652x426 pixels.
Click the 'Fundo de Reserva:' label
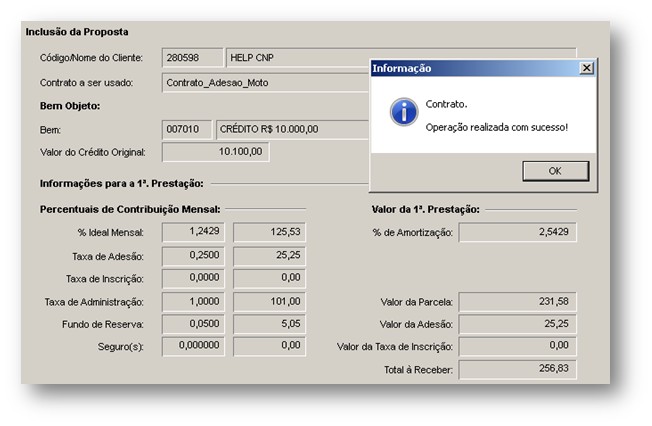tap(103, 324)
